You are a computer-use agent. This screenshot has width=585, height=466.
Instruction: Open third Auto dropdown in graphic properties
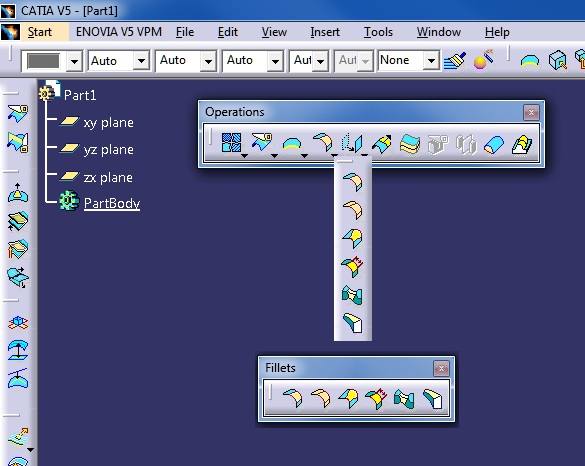(275, 60)
